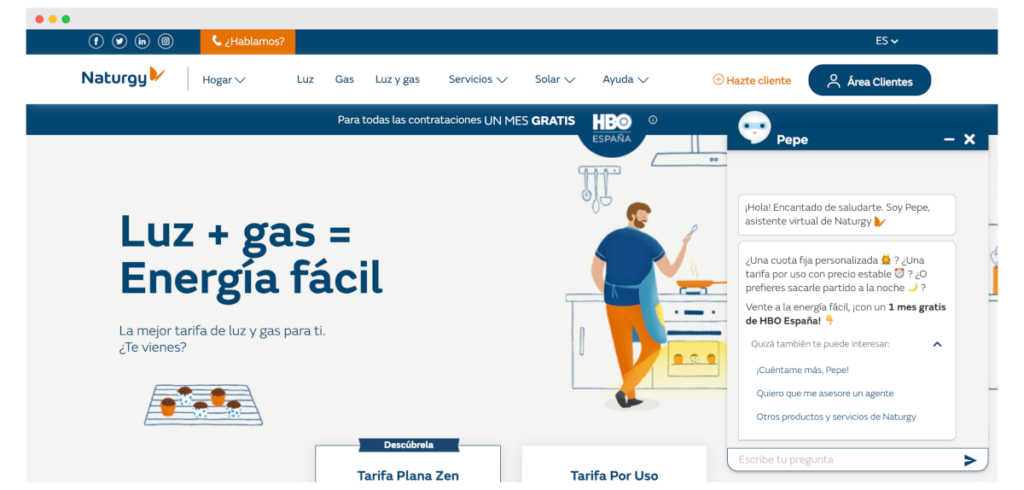The height and width of the screenshot is (490, 1024).
Task: Expand the Solar menu
Action: pos(554,79)
